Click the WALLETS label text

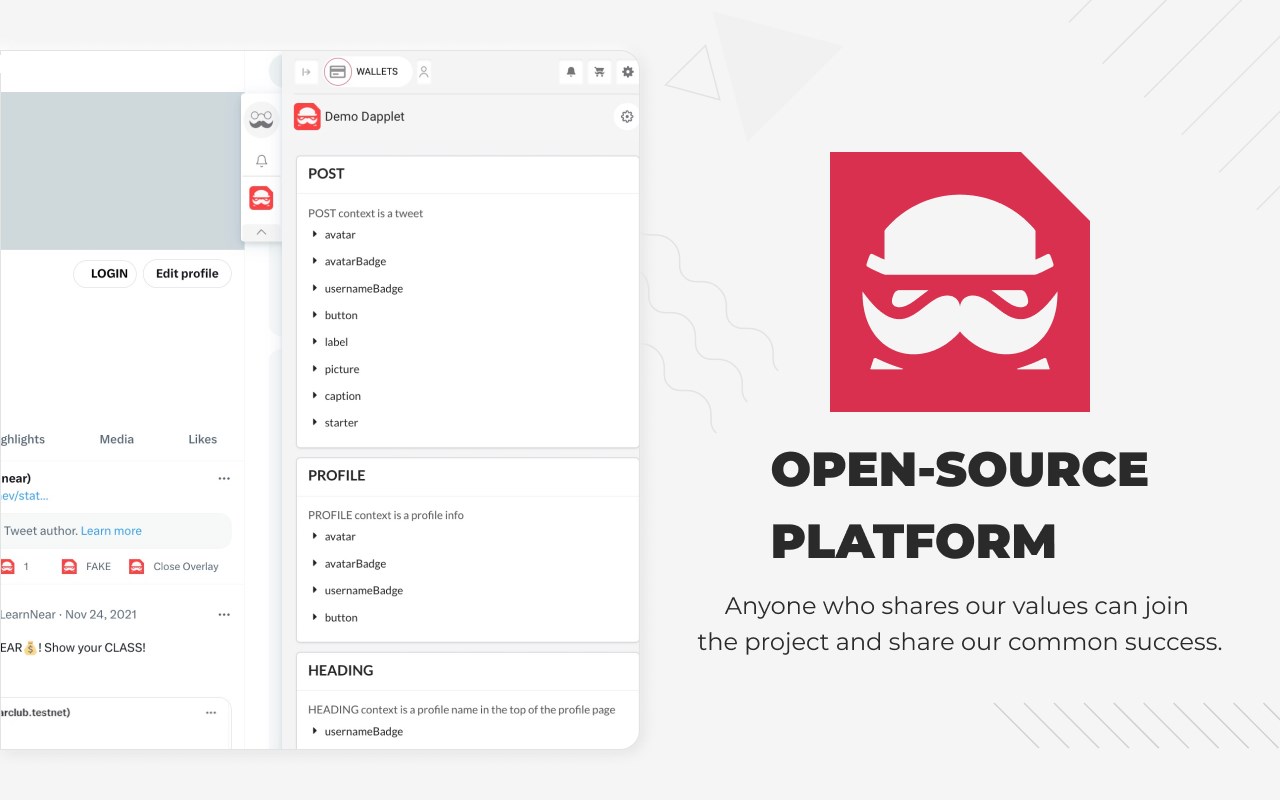point(377,72)
